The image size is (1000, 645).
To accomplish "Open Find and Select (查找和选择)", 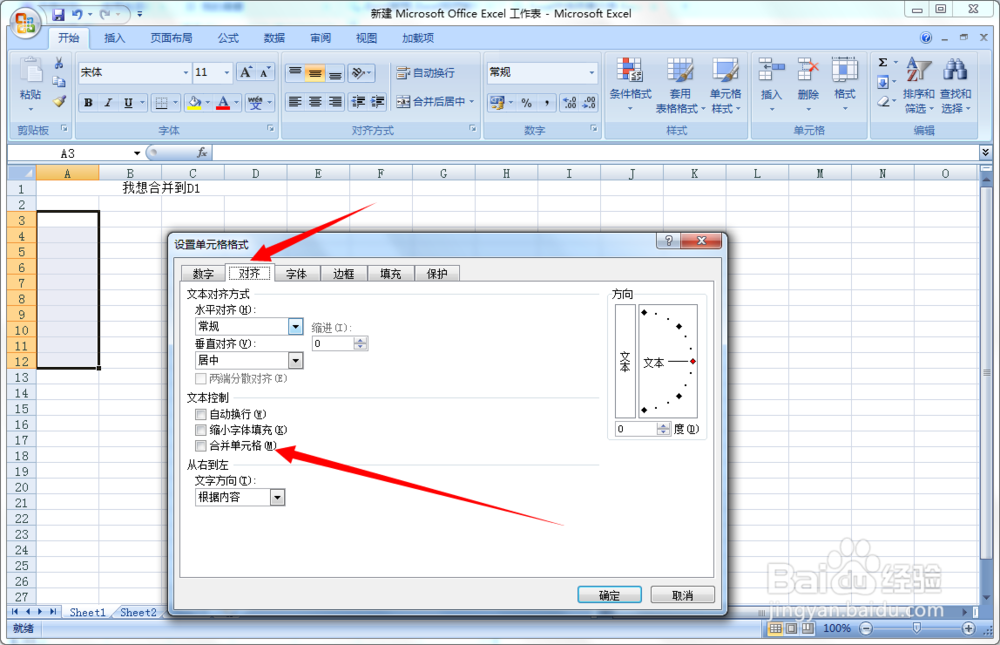I will 955,85.
